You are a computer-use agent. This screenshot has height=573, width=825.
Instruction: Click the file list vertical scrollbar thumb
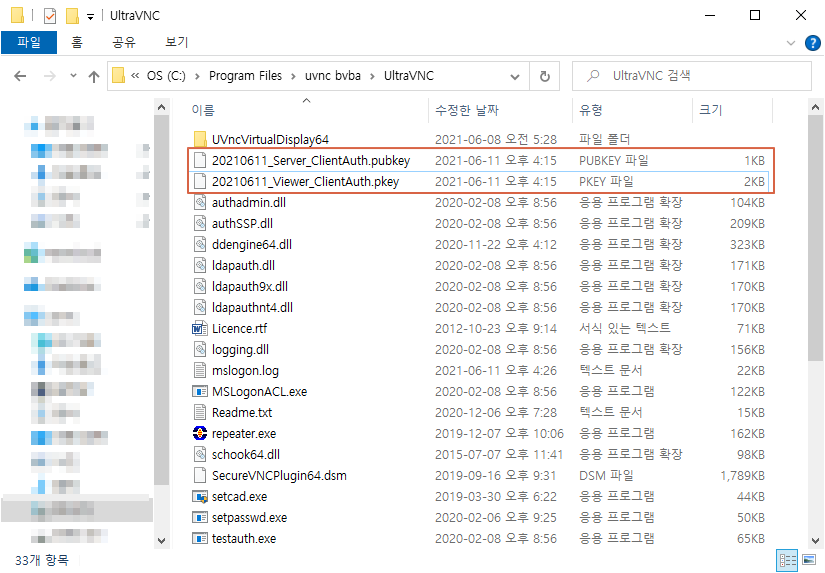click(x=816, y=238)
